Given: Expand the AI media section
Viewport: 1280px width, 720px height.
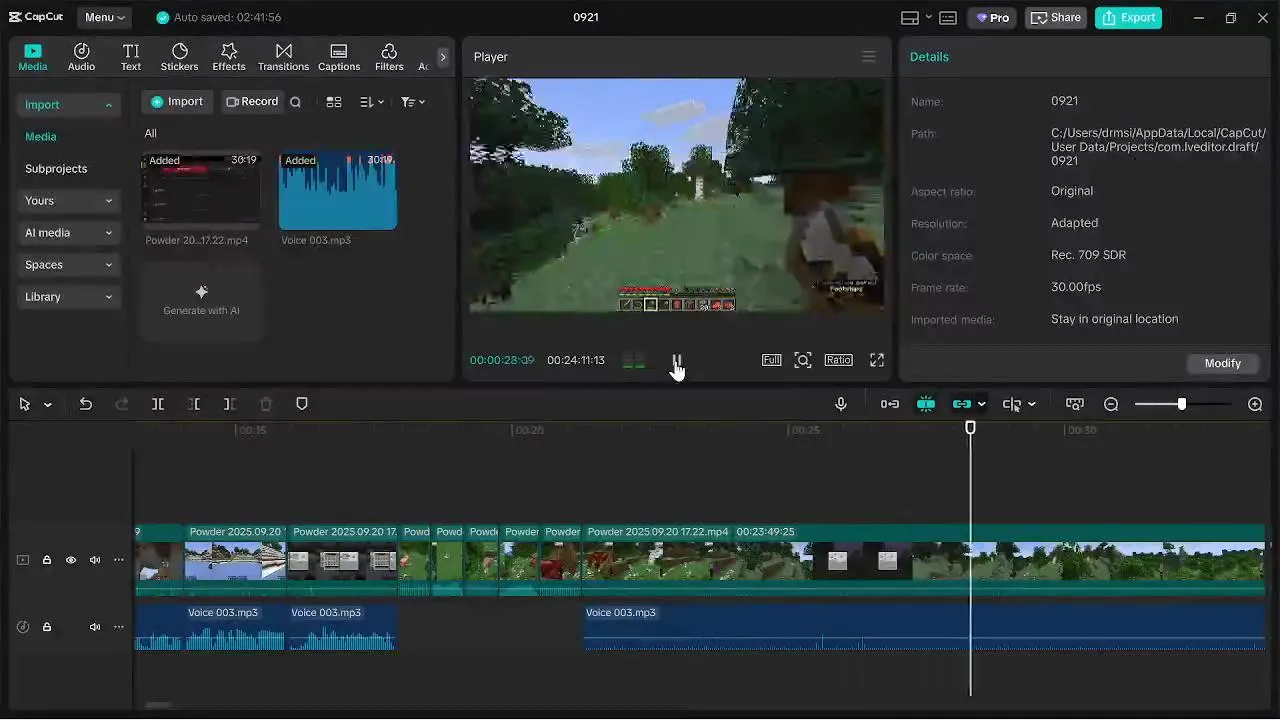Looking at the screenshot, I should pos(68,232).
